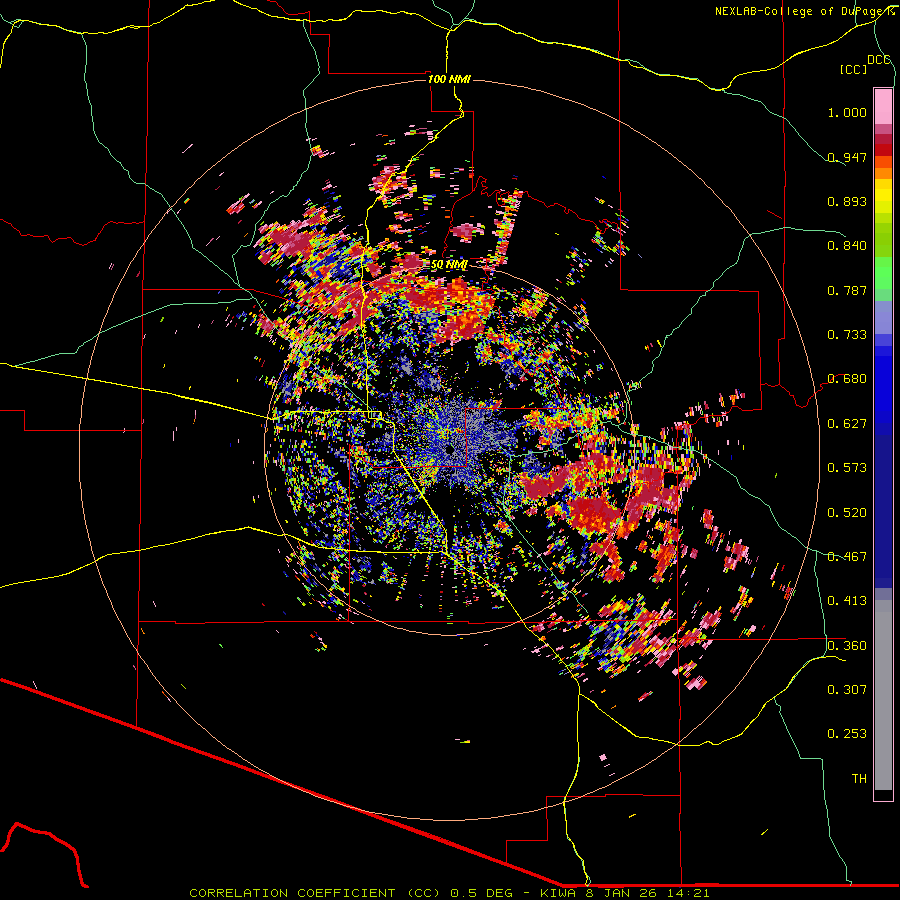Click the 0.787 scale value
Screen dimensions: 900x900
click(x=847, y=290)
